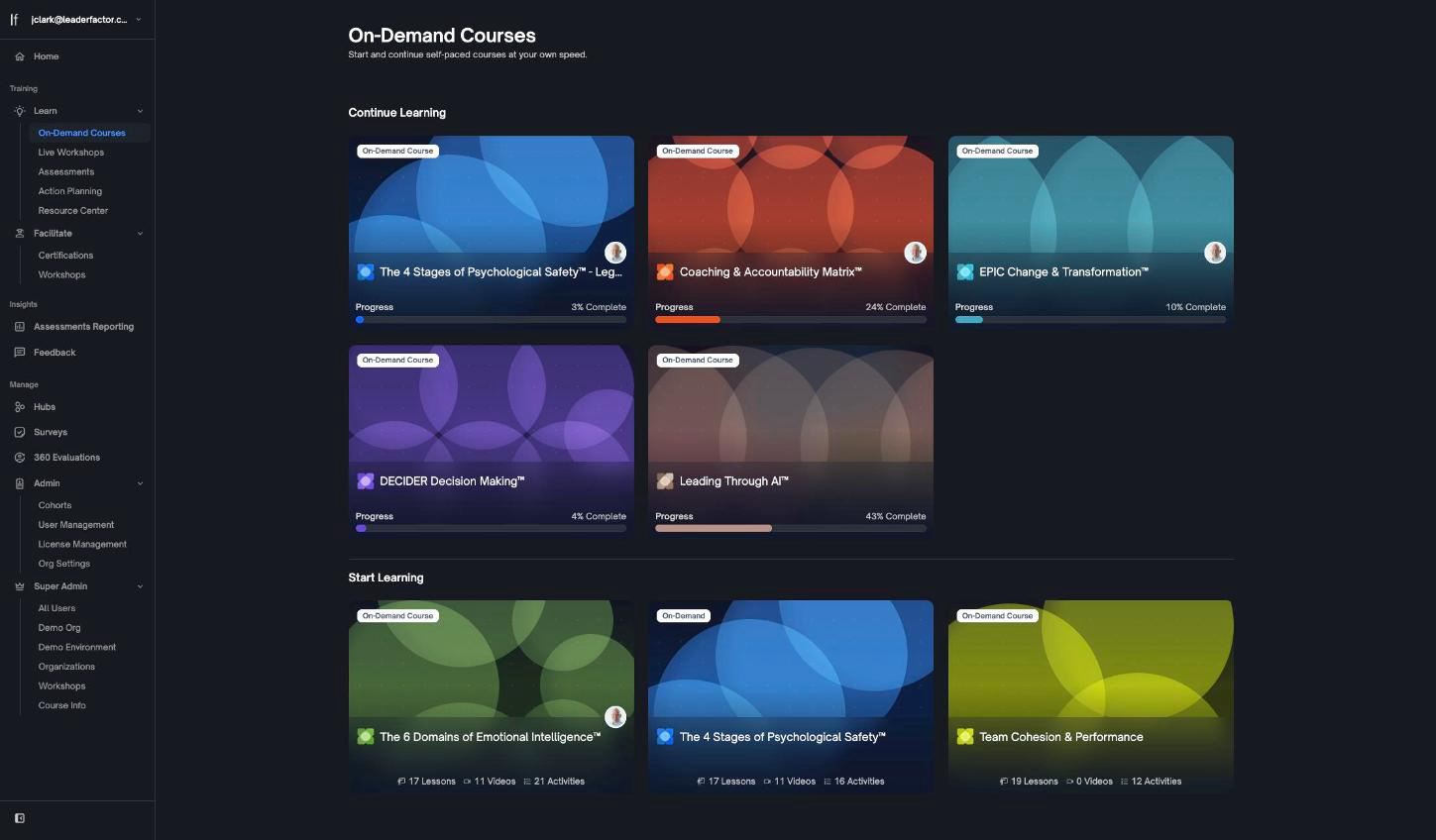Image resolution: width=1436 pixels, height=840 pixels.
Task: Click the purple DECIDER Decision Making icon
Action: point(365,481)
